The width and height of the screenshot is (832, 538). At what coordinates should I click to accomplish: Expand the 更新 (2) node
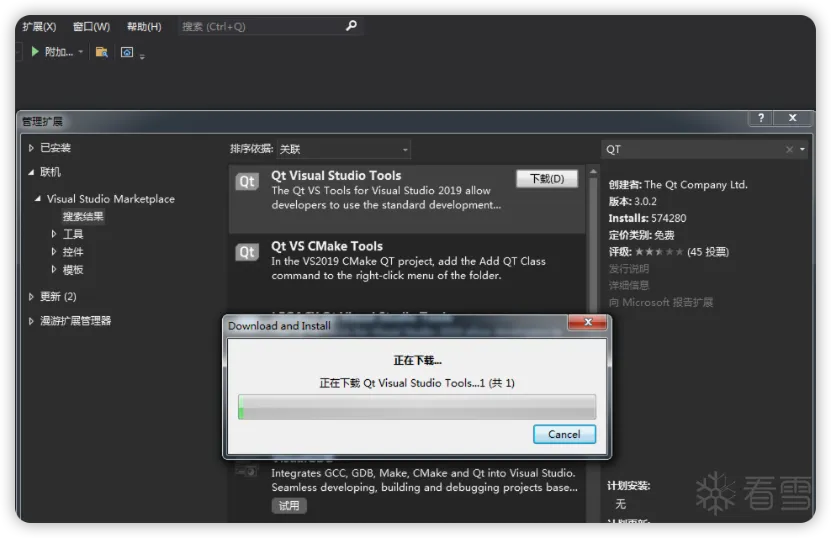coord(31,297)
